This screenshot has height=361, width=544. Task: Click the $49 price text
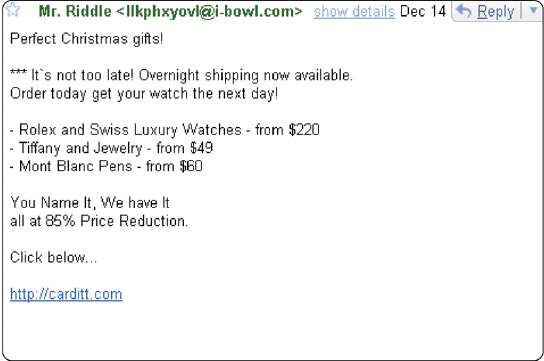(201, 148)
